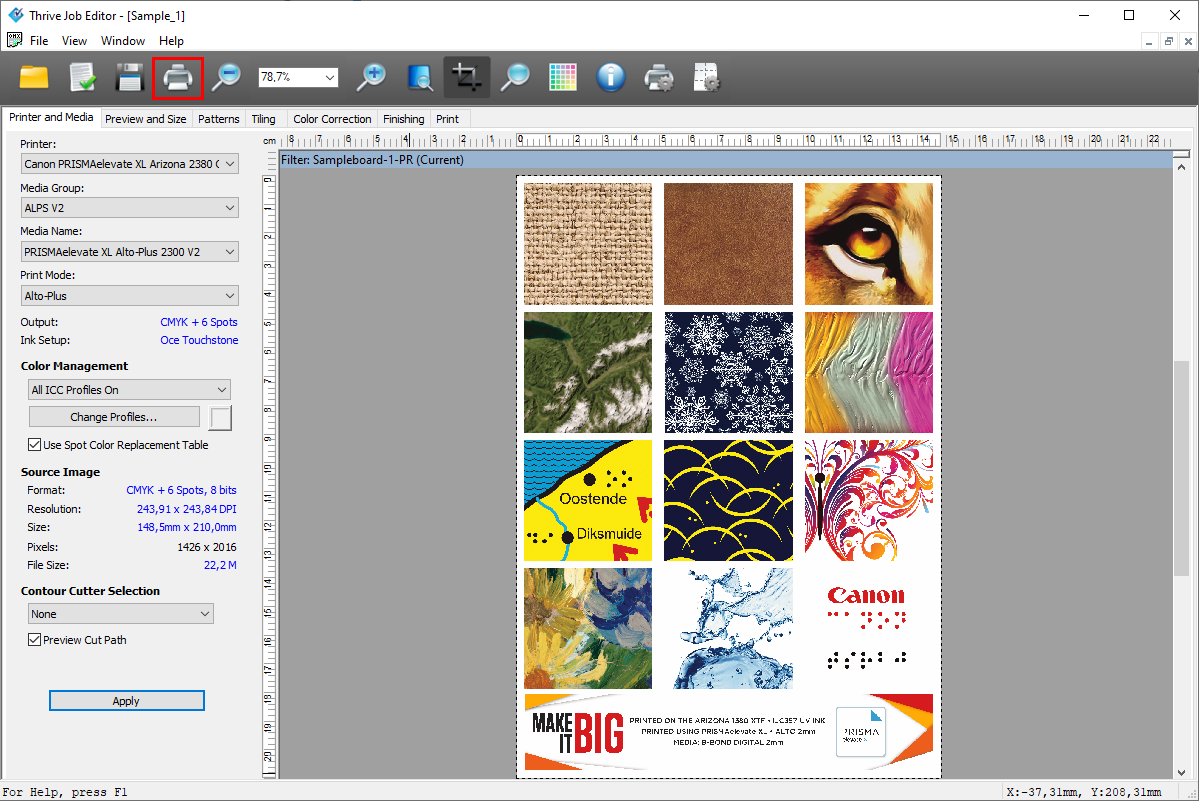Screen dimensions: 1199x801
Task: Open the Window menu
Action: click(123, 41)
